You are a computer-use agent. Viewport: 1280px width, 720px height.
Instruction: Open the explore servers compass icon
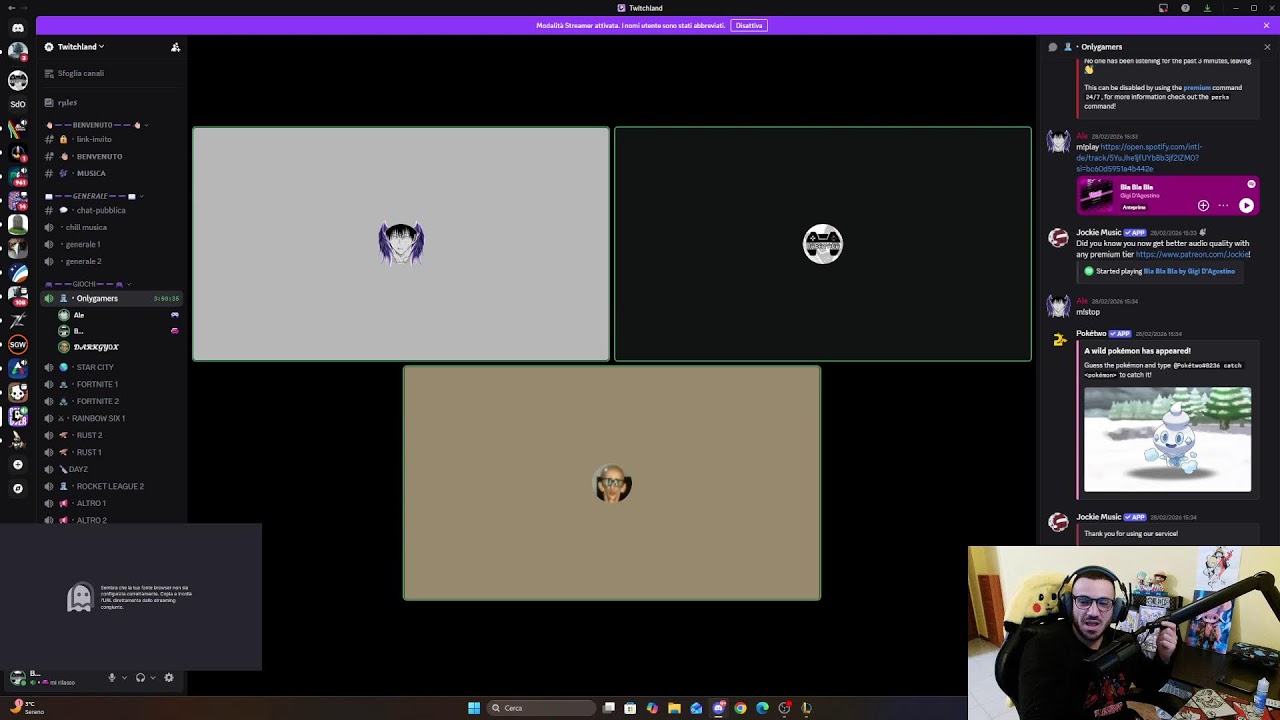(17, 489)
